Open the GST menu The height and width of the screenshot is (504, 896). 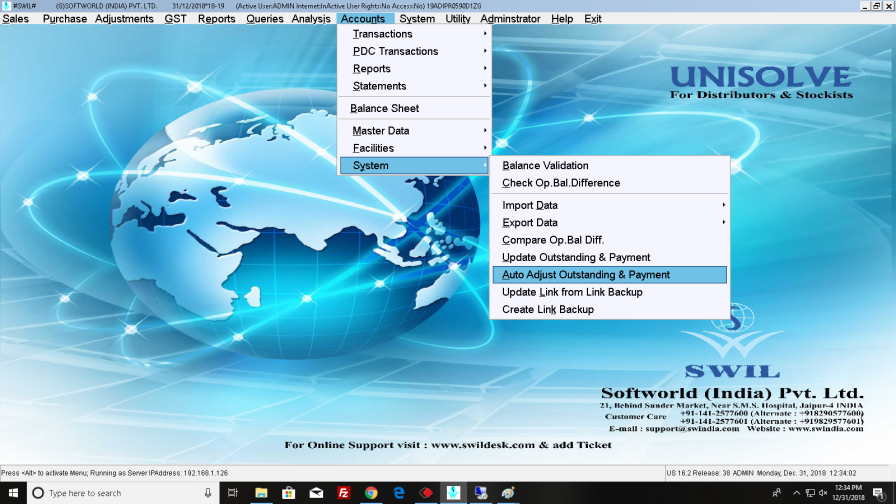pos(175,19)
